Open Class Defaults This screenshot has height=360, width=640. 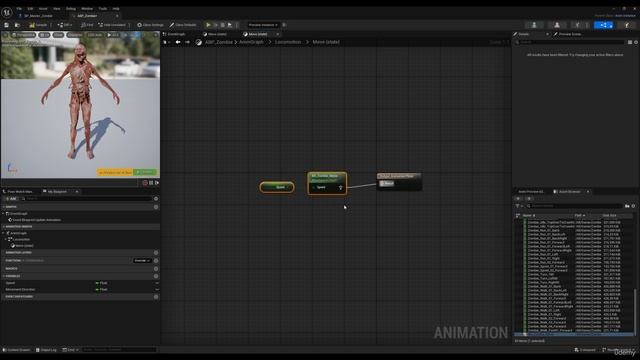(183, 25)
